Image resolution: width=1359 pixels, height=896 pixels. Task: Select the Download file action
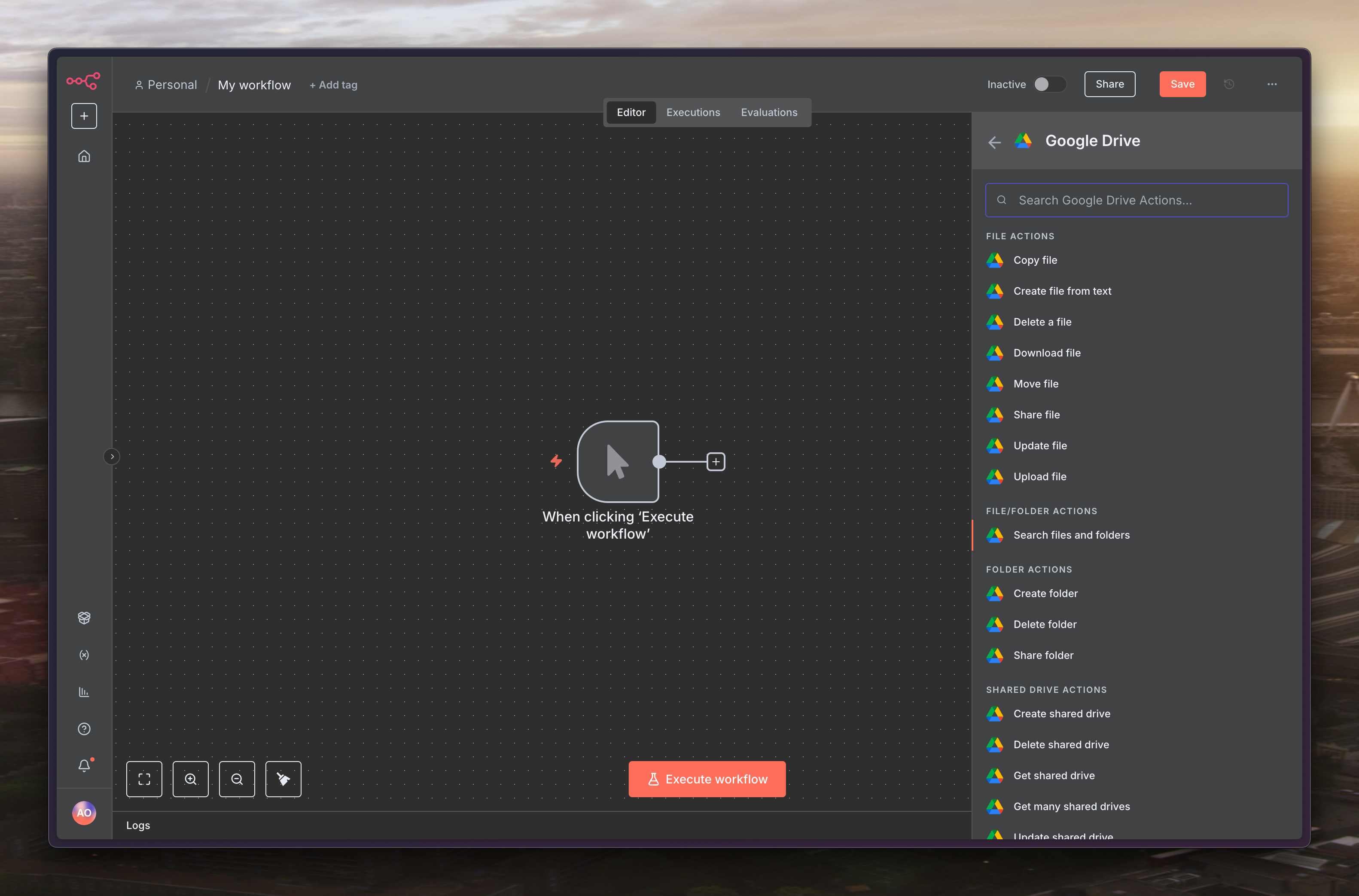pyautogui.click(x=1047, y=353)
